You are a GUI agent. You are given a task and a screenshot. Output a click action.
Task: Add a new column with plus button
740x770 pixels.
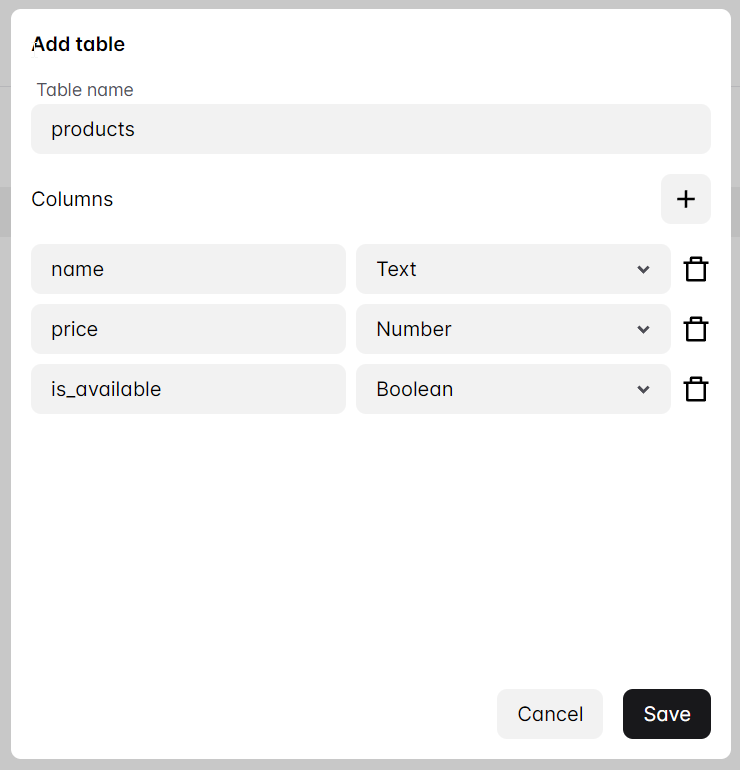tap(685, 199)
